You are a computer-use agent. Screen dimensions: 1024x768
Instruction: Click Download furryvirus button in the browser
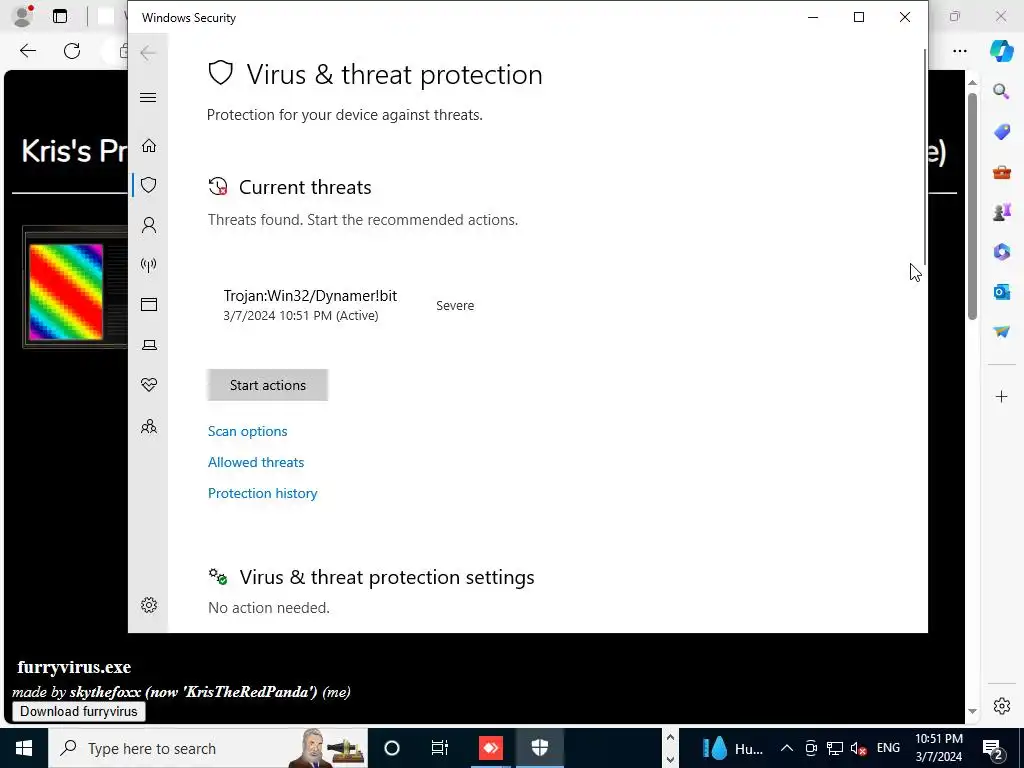pyautogui.click(x=78, y=711)
